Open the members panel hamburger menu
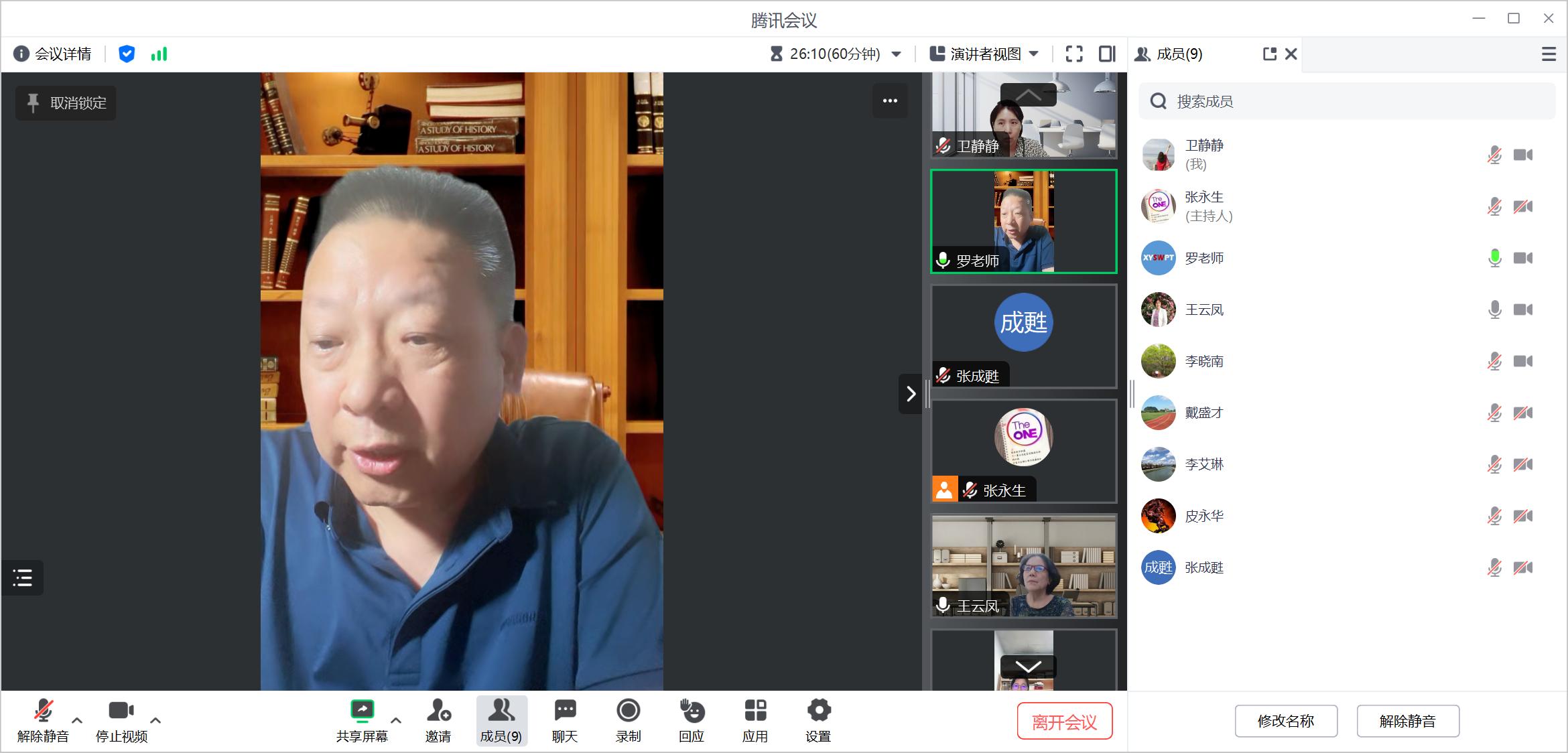1568x753 pixels. (x=1549, y=54)
